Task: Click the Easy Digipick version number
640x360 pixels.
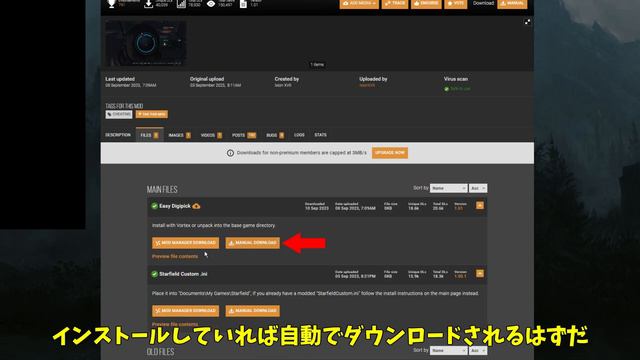Action: click(459, 208)
